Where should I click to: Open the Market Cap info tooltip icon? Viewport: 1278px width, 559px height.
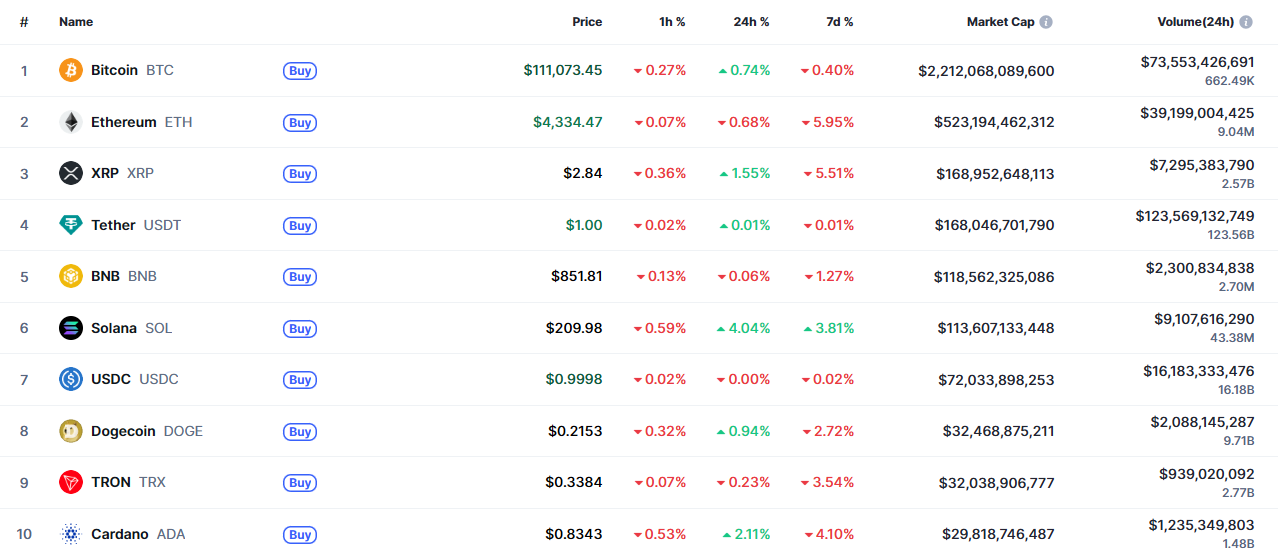point(1046,22)
